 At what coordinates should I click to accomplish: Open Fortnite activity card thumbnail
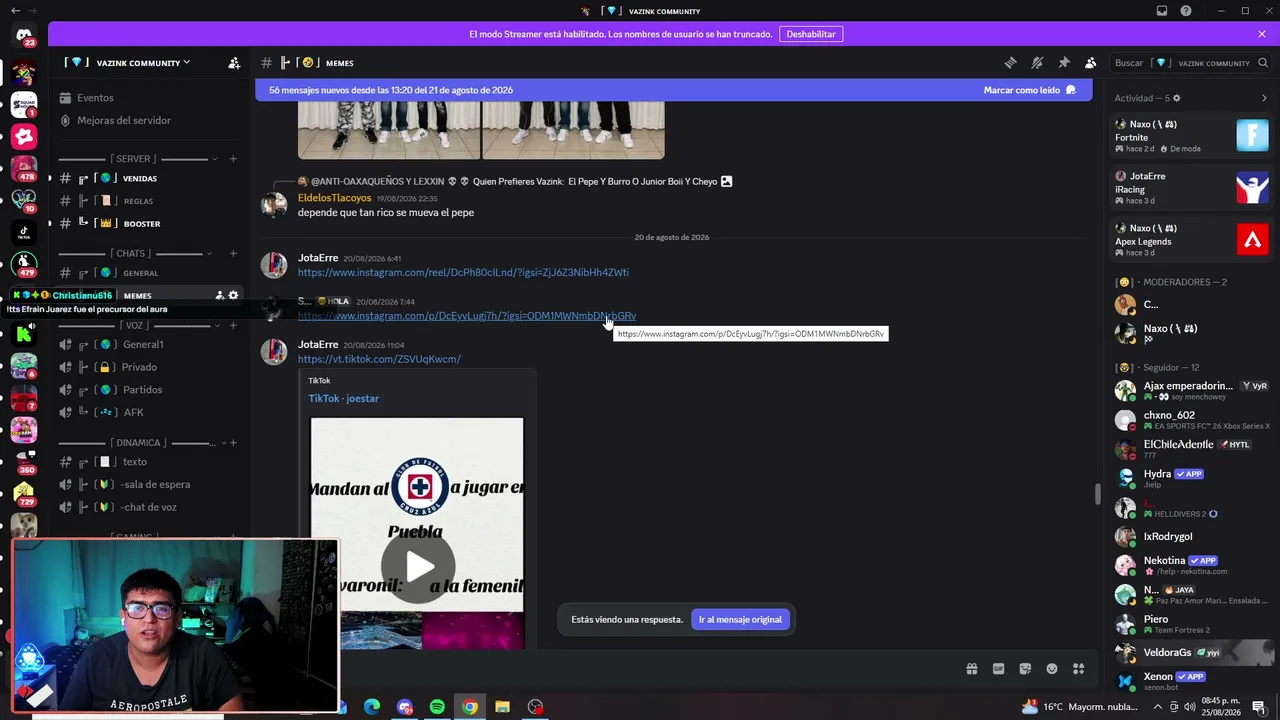1252,135
